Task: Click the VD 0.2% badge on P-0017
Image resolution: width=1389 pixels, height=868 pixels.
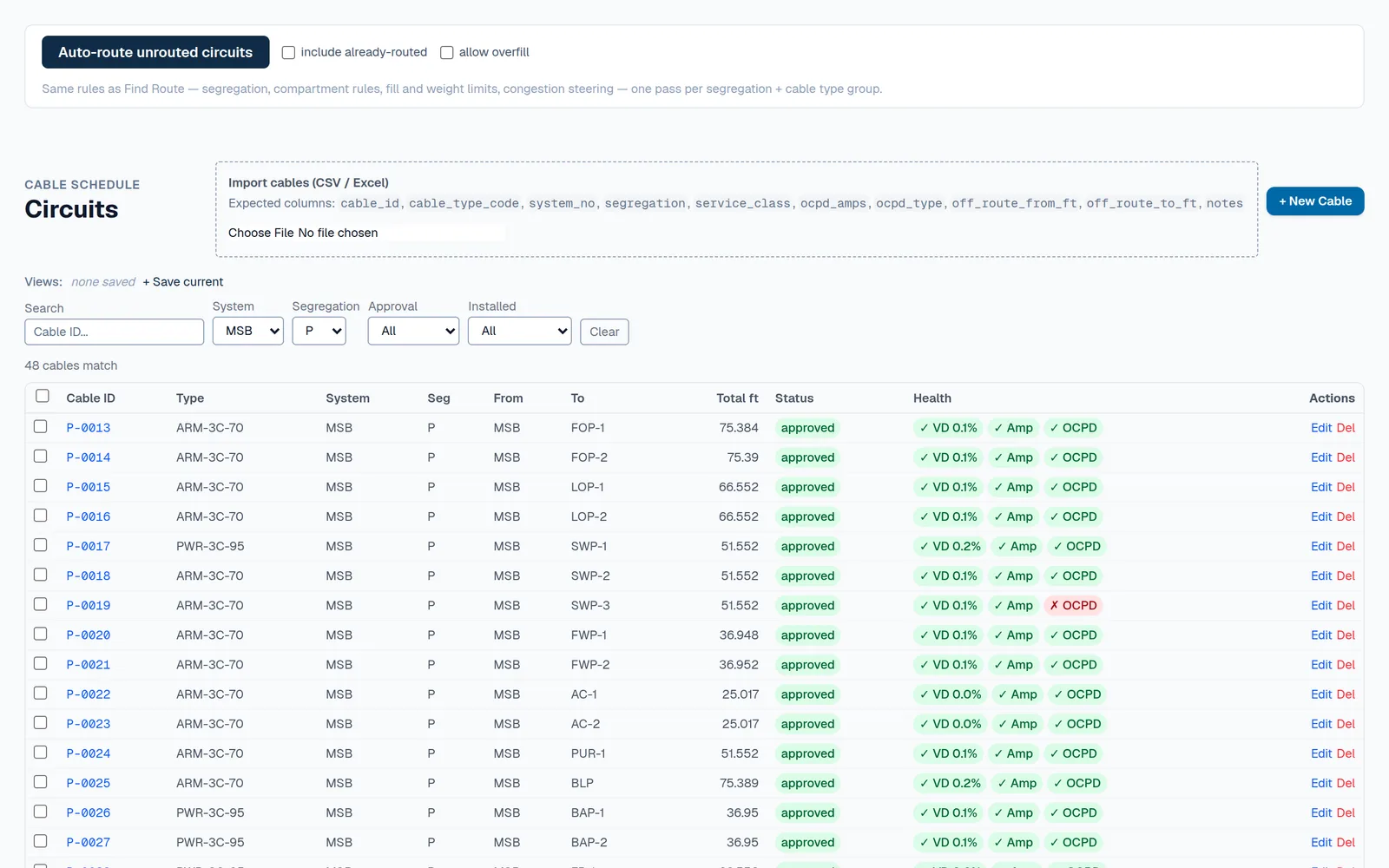Action: (950, 546)
